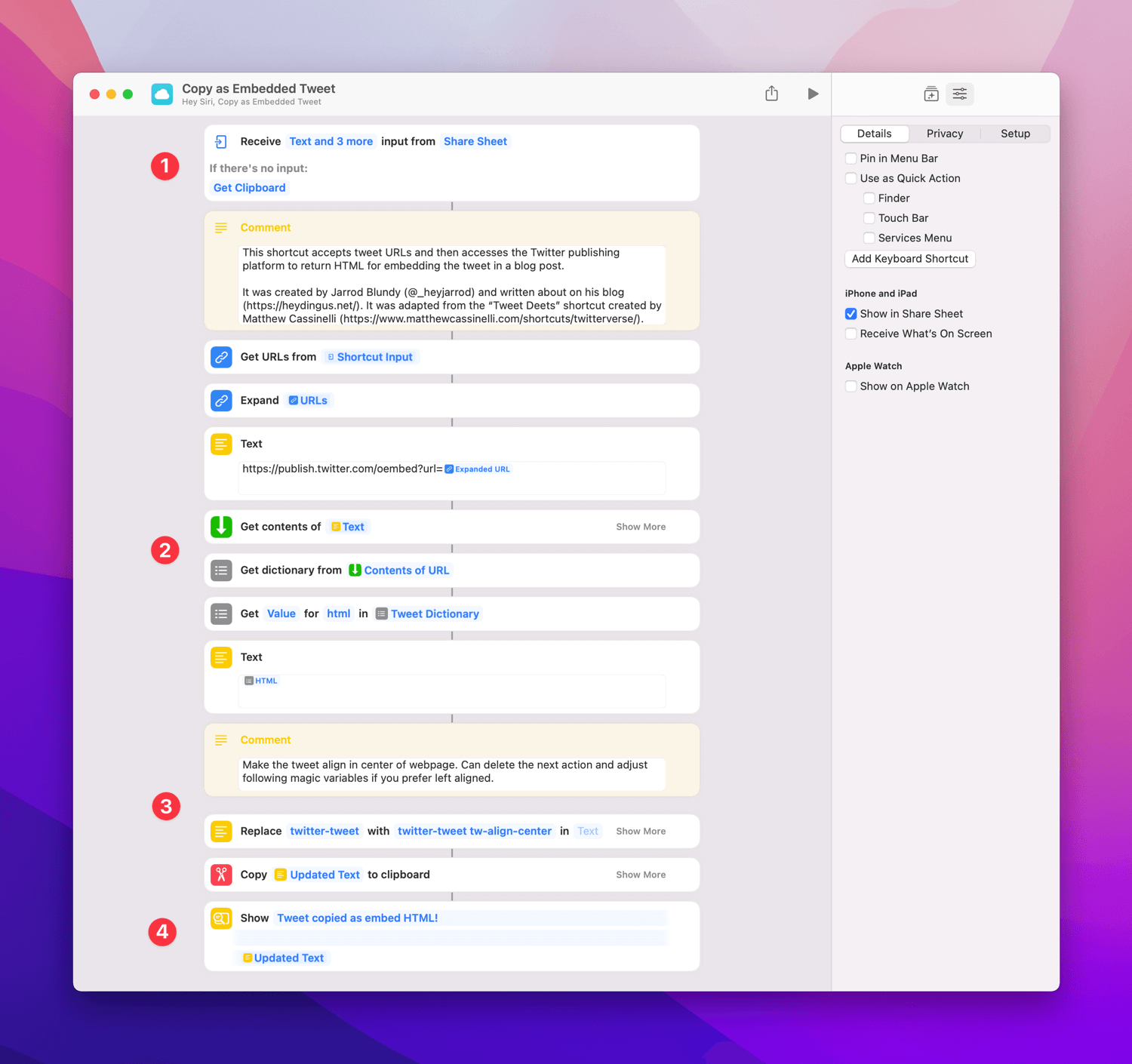Expand Show More on Replace action
Image resolution: width=1132 pixels, height=1064 pixels.
pyautogui.click(x=641, y=832)
